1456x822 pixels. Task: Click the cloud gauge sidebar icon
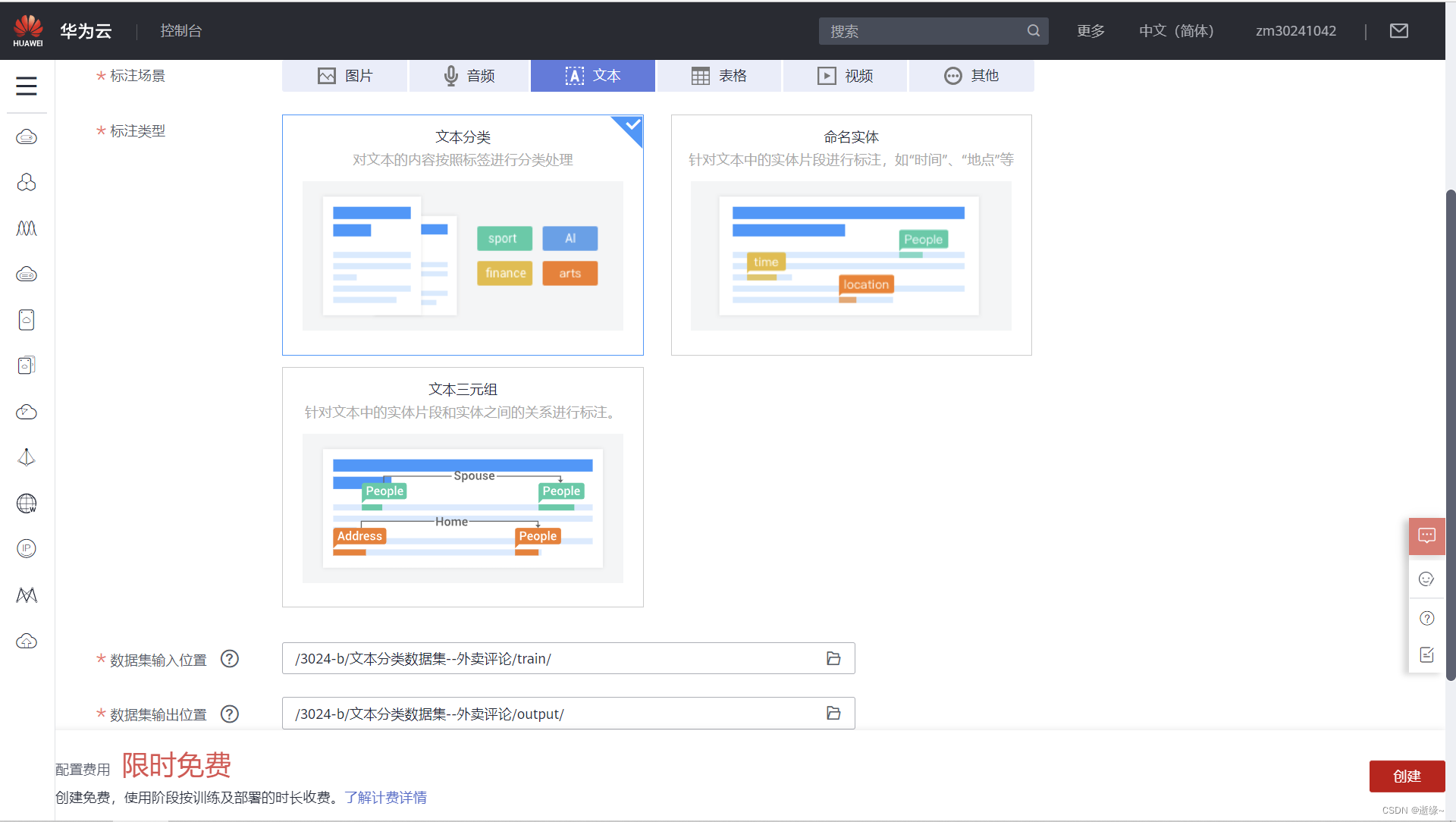point(27,412)
